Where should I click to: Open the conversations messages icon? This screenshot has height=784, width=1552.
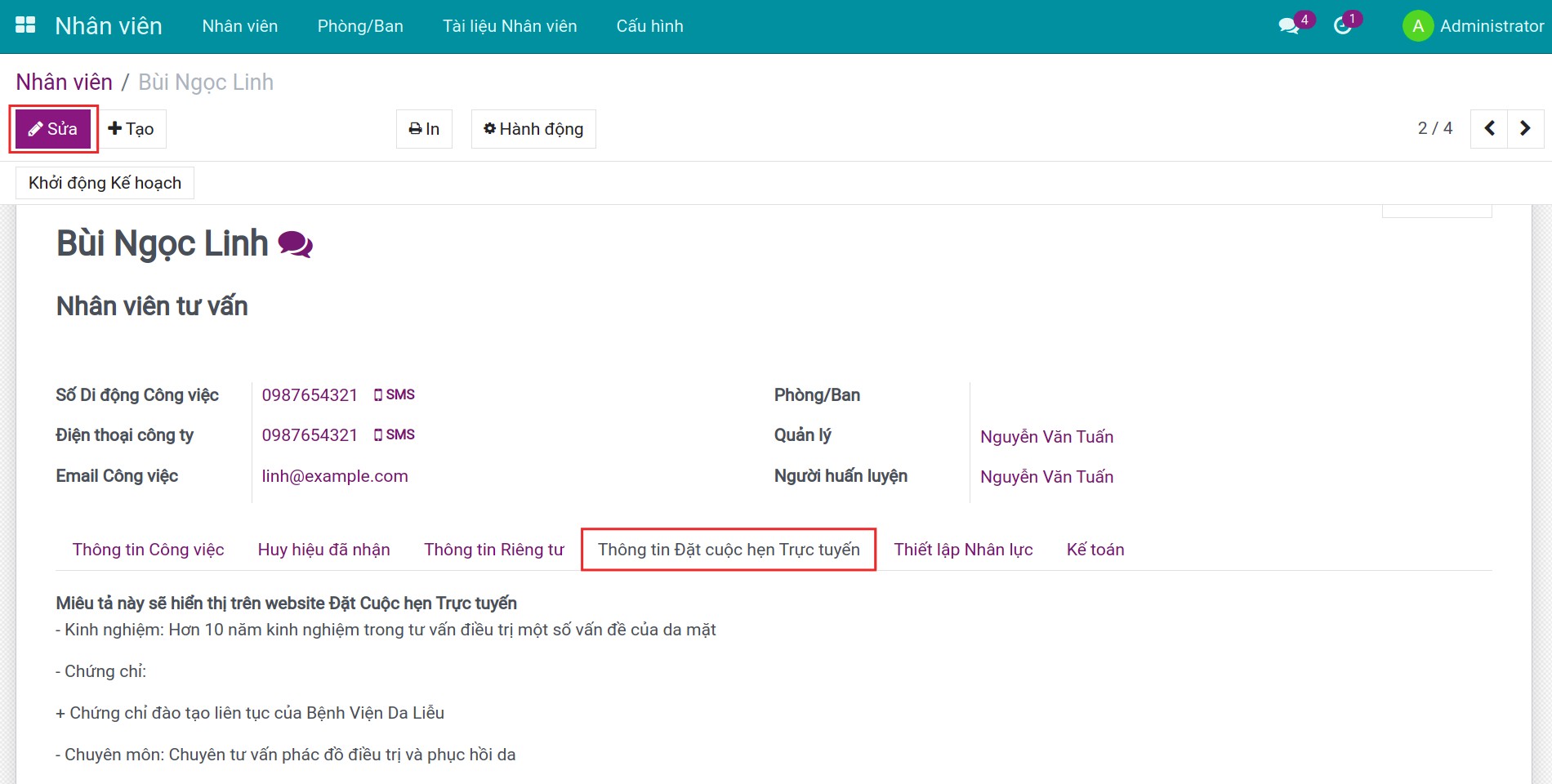[1289, 26]
